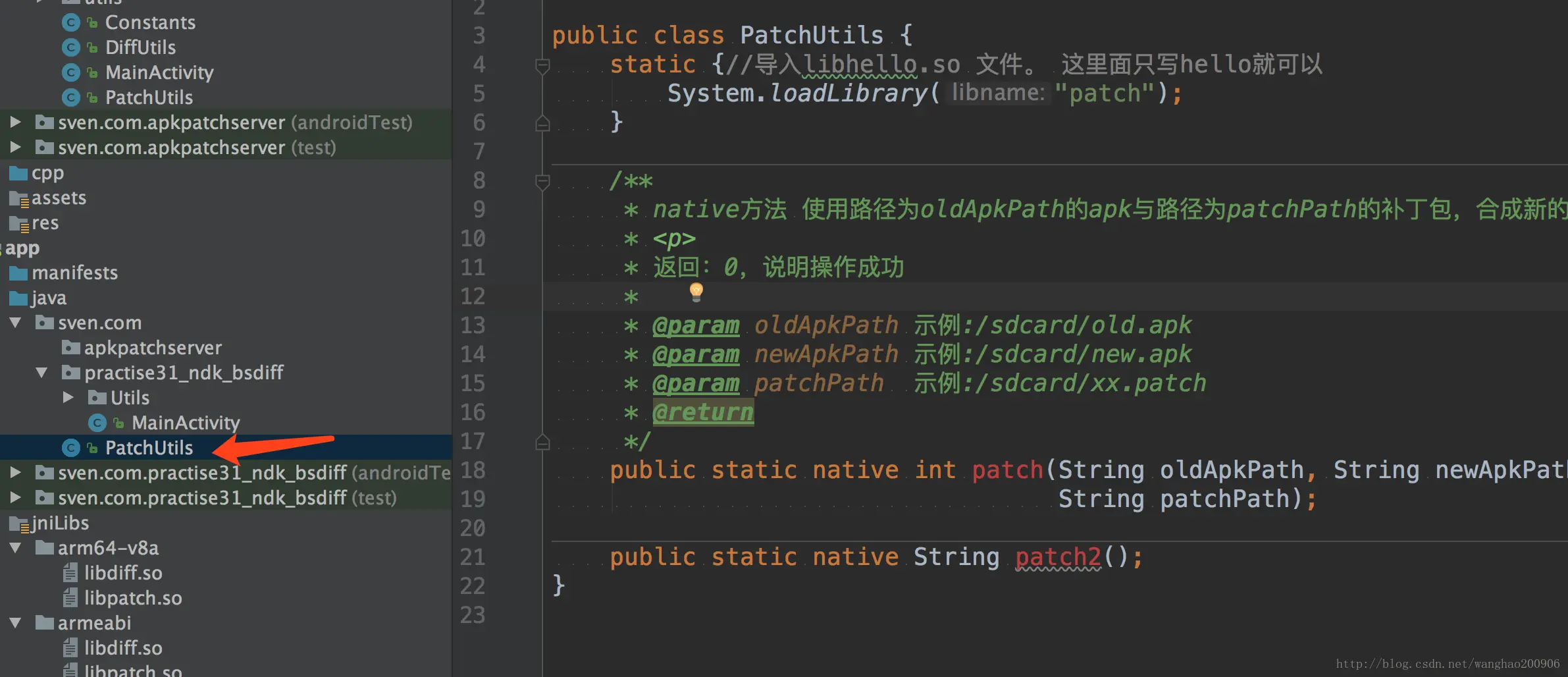This screenshot has width=1568, height=677.
Task: Expand the Utils package node
Action: coord(68,397)
